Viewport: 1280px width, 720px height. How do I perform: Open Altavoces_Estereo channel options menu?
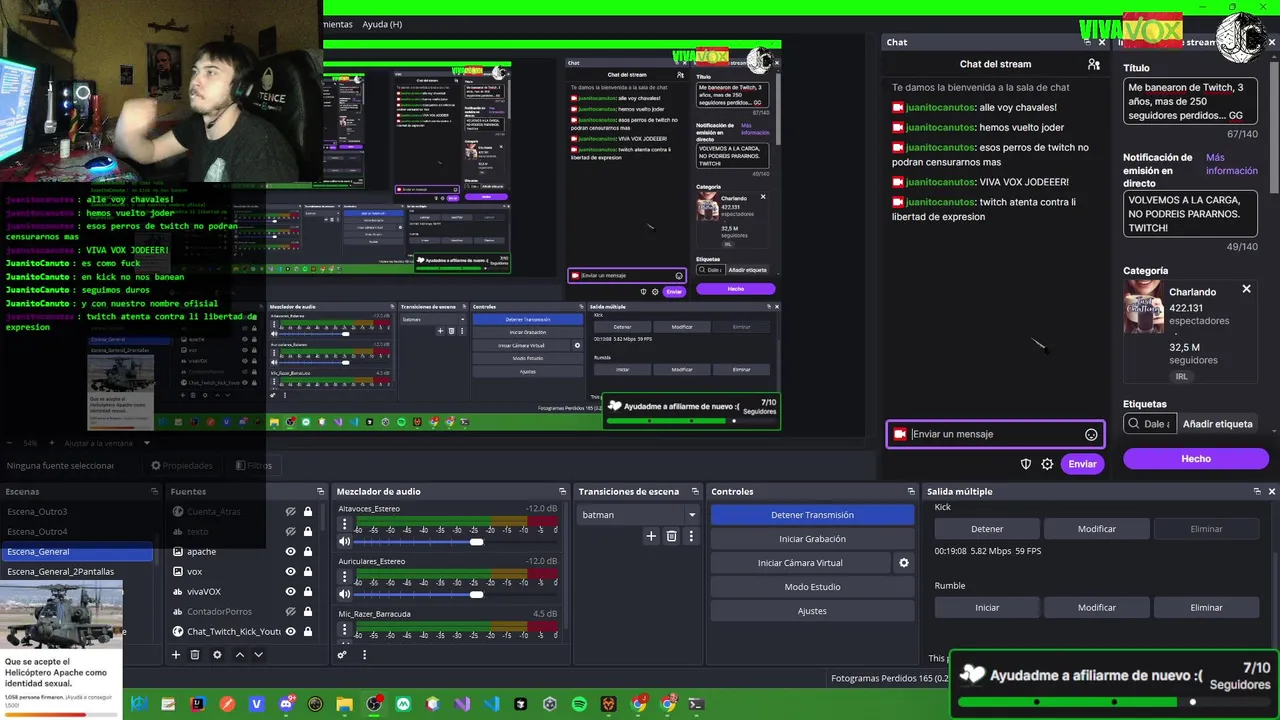345,526
